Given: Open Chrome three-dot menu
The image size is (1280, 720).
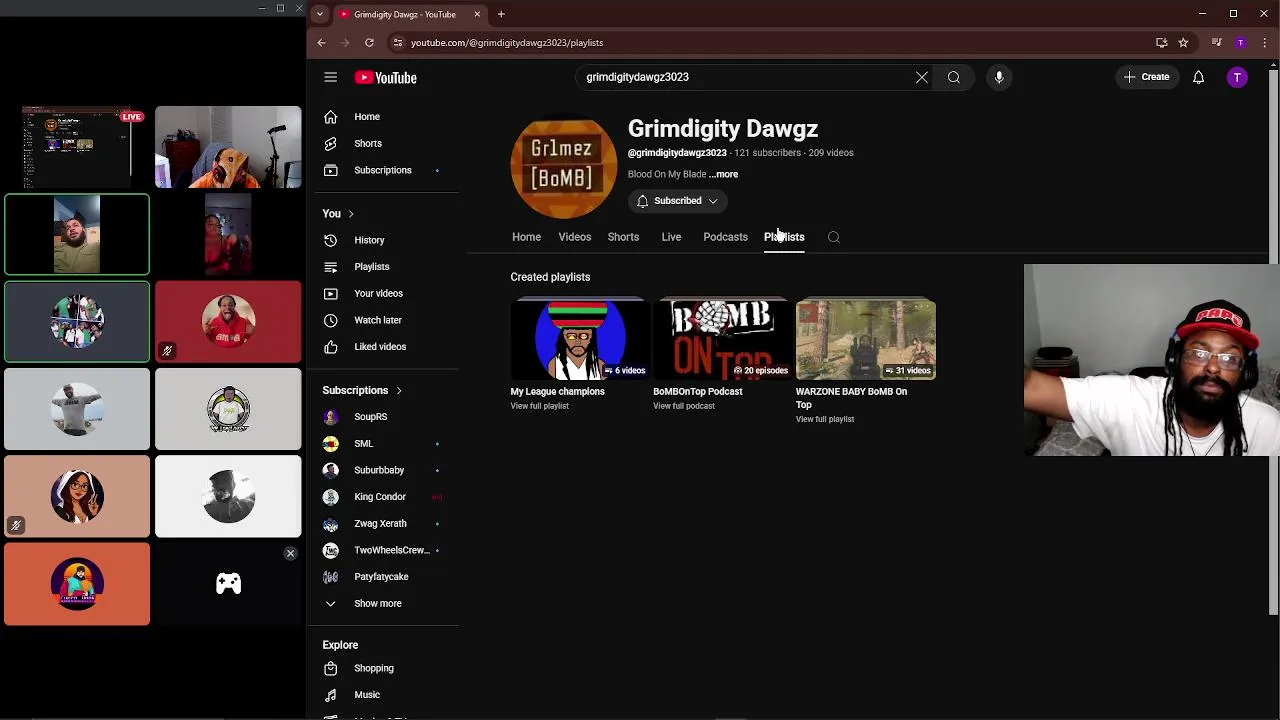Looking at the screenshot, I should 1265,43.
